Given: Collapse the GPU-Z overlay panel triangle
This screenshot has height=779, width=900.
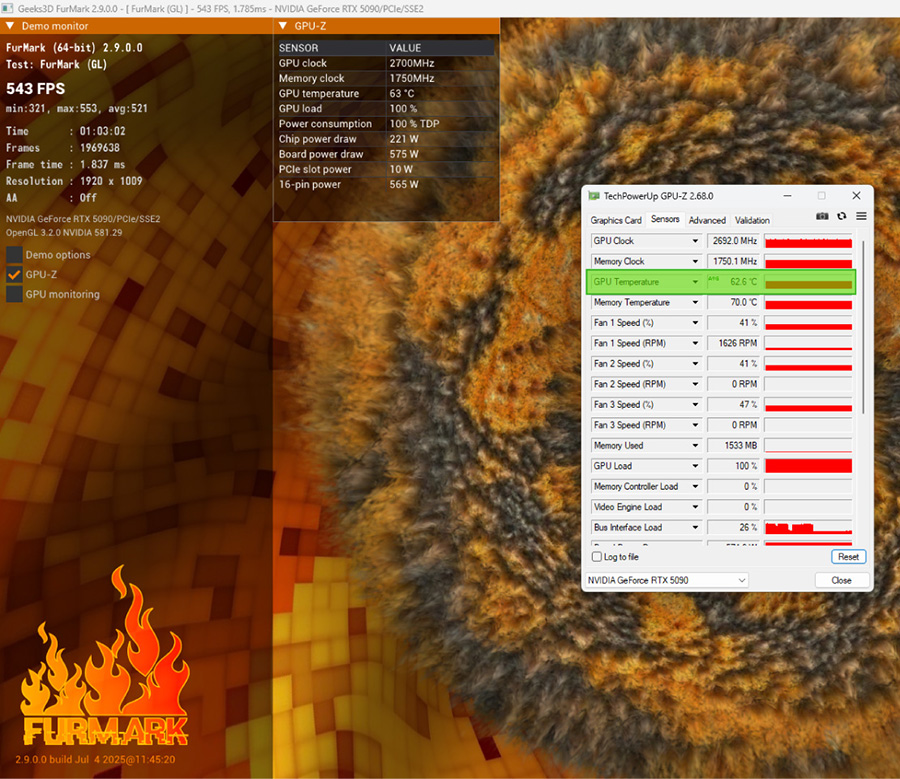Looking at the screenshot, I should click(x=283, y=26).
